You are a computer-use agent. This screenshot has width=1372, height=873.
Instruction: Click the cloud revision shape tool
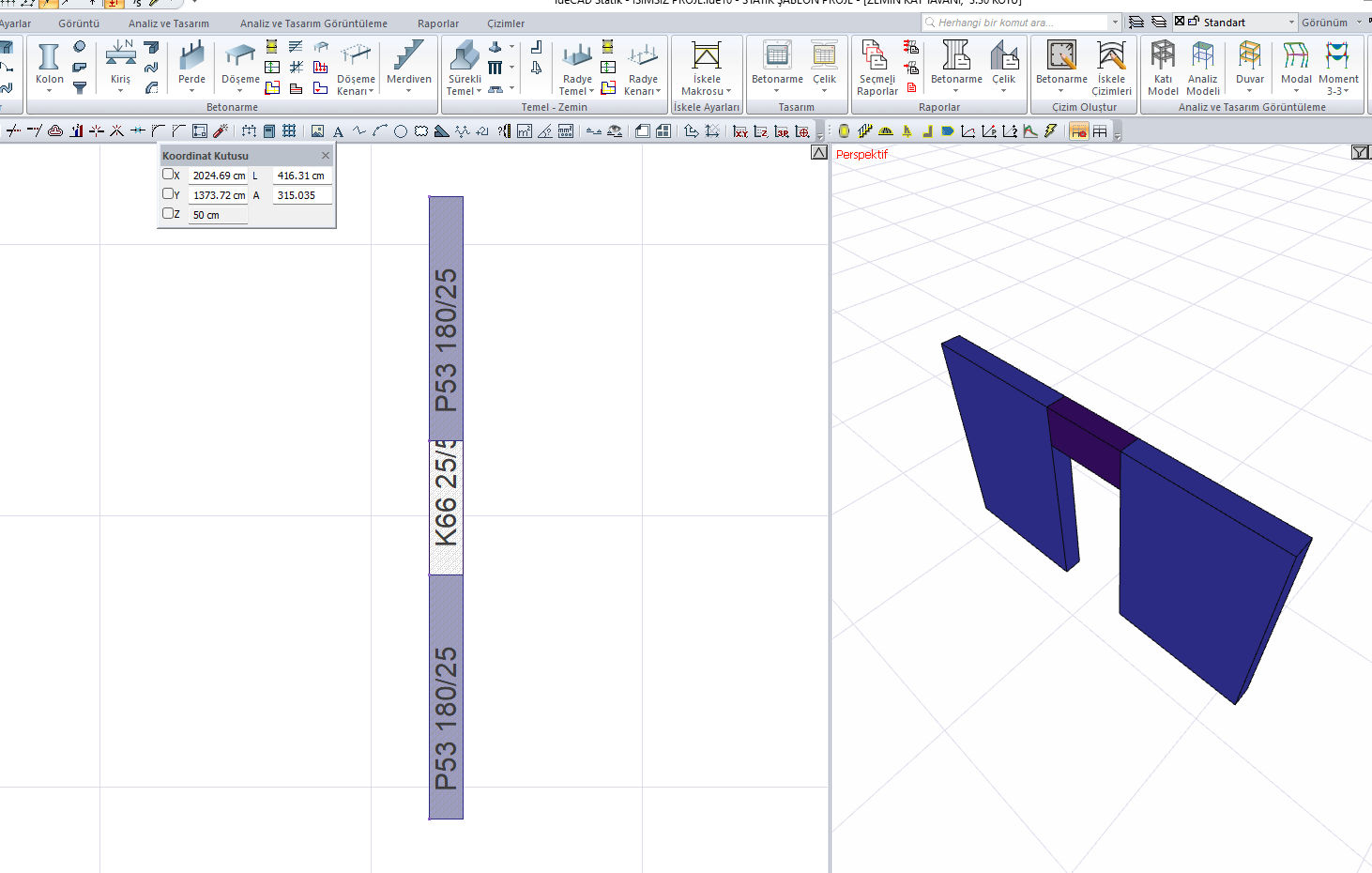pyautogui.click(x=421, y=131)
